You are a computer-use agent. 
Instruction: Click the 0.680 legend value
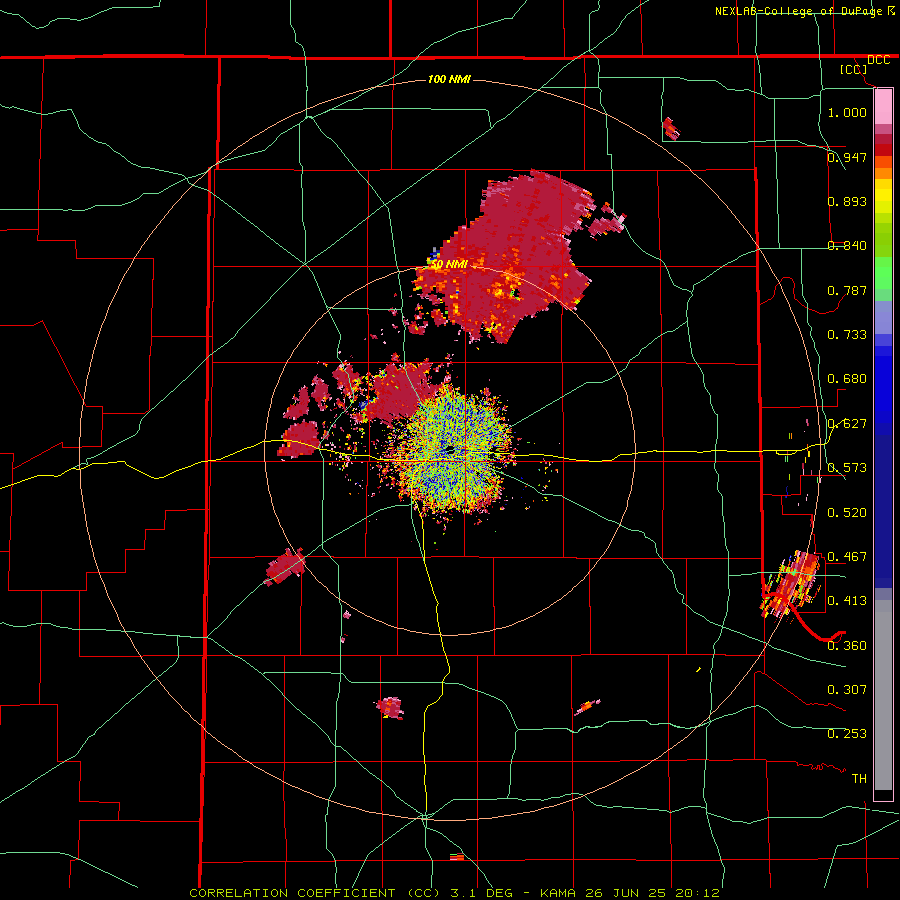(x=847, y=379)
